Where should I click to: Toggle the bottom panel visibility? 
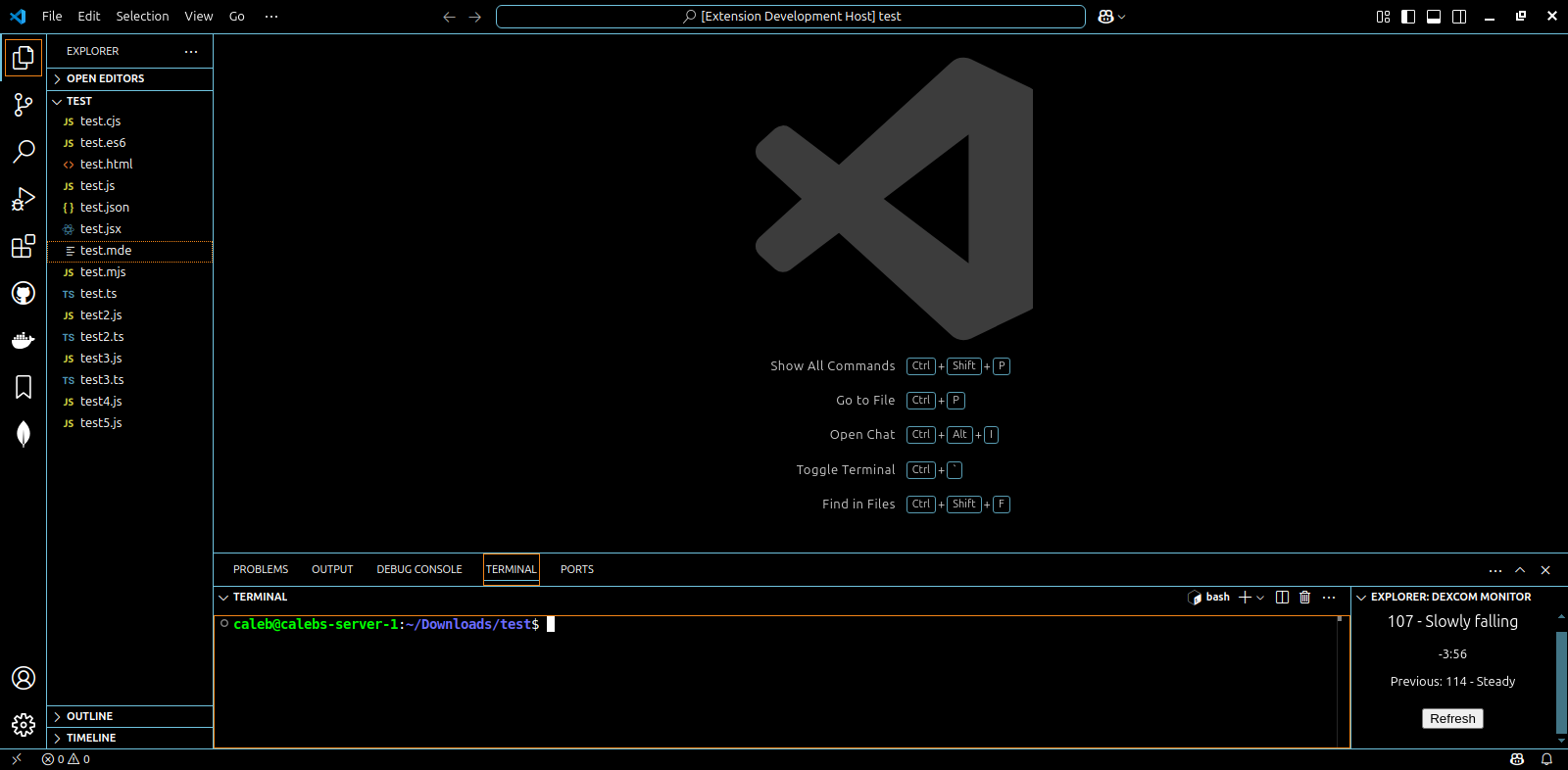1434,17
